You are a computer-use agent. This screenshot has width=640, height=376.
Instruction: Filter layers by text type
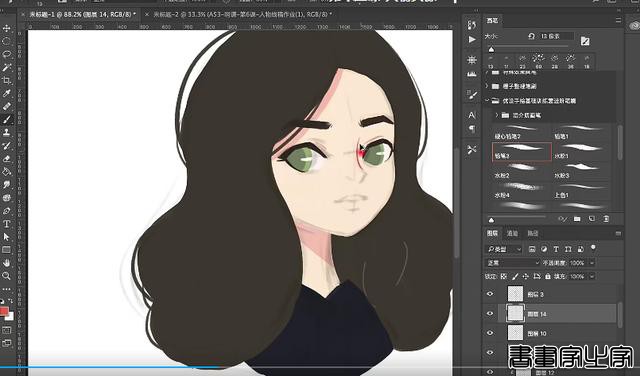tap(556, 249)
